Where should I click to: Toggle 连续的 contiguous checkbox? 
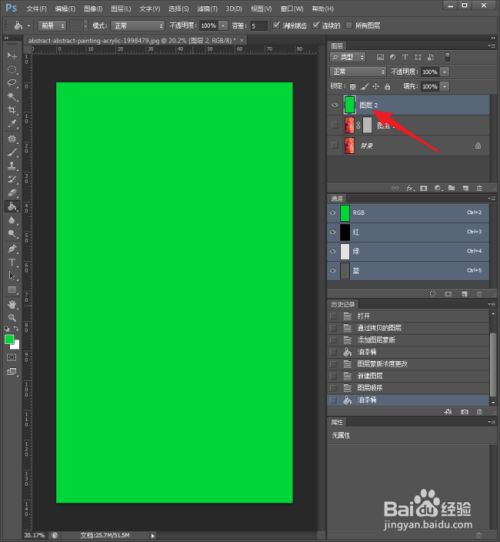coord(316,25)
